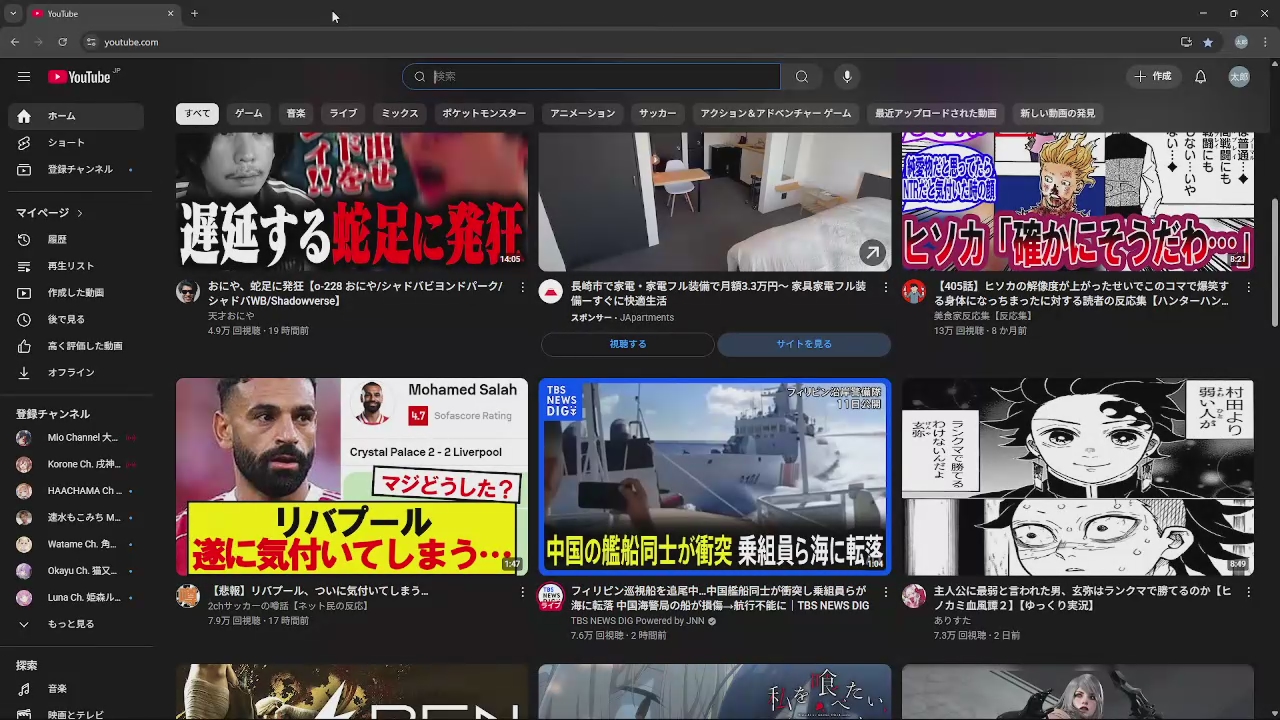The width and height of the screenshot is (1280, 720).
Task: Click the YouTube logo
Action: pos(80,77)
